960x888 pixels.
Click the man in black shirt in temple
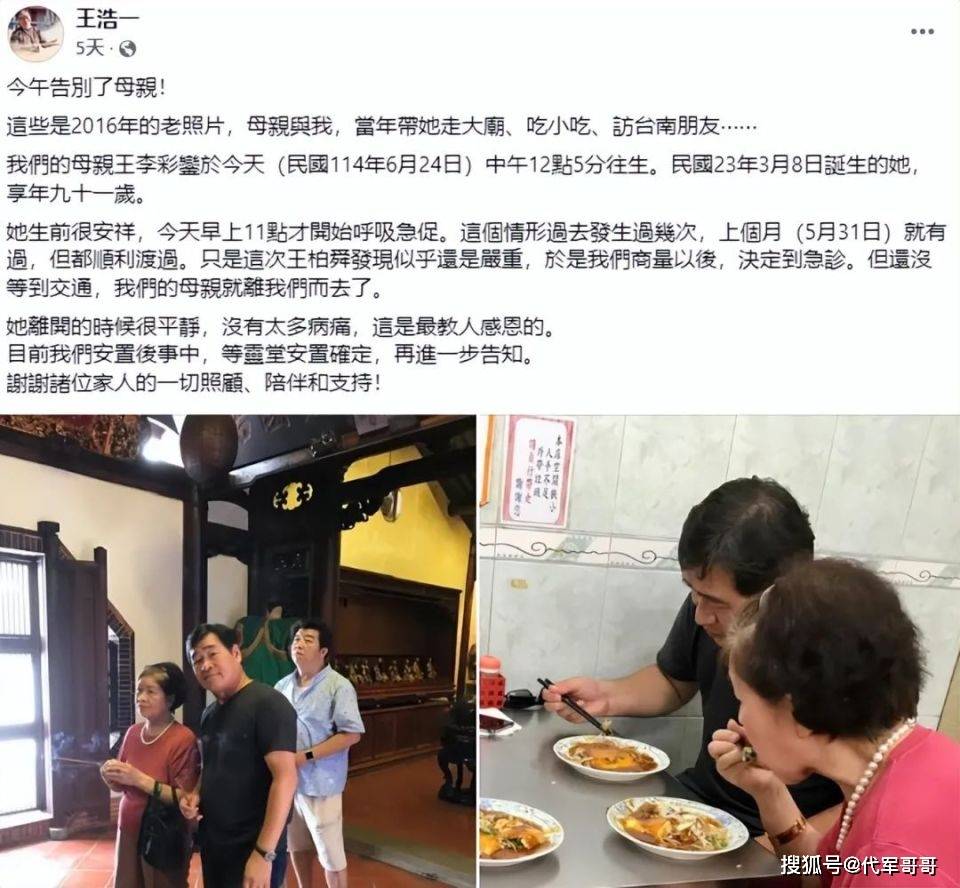(x=242, y=756)
